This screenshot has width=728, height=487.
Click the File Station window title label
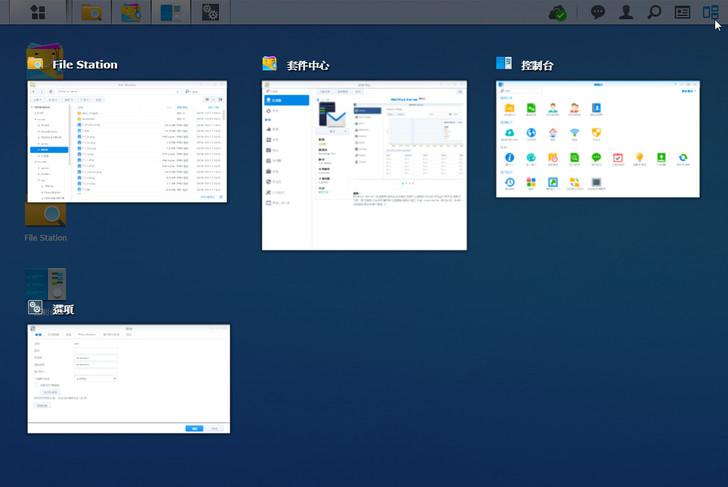click(x=84, y=65)
